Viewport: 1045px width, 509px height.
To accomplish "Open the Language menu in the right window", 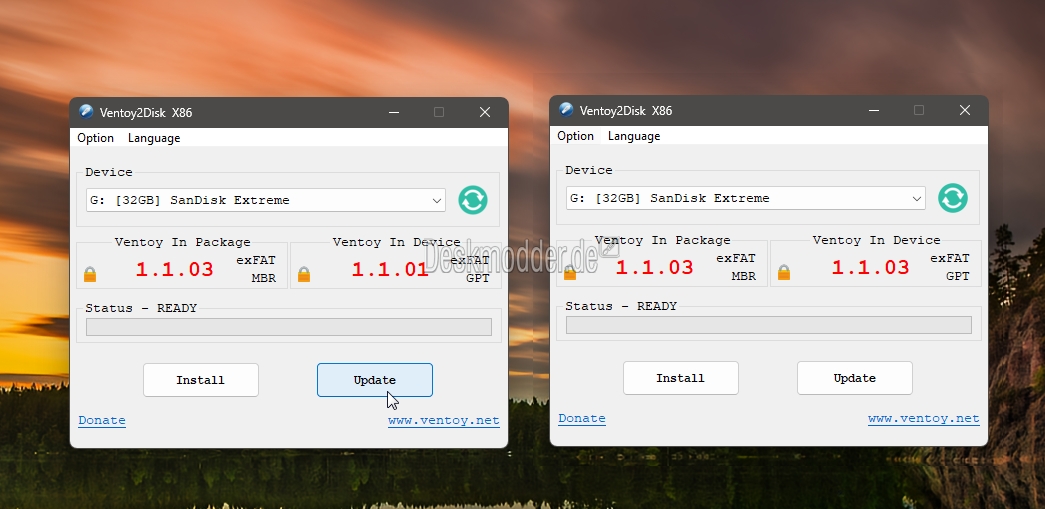I will 634,136.
